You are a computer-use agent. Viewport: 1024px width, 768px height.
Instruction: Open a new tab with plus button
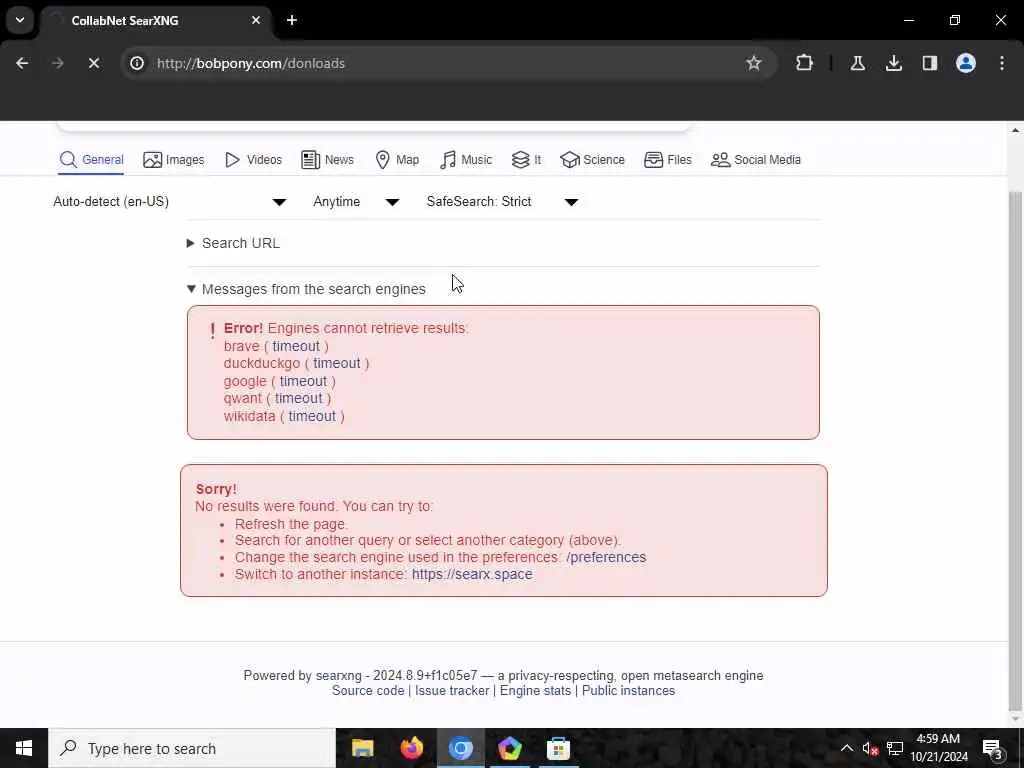(x=292, y=20)
